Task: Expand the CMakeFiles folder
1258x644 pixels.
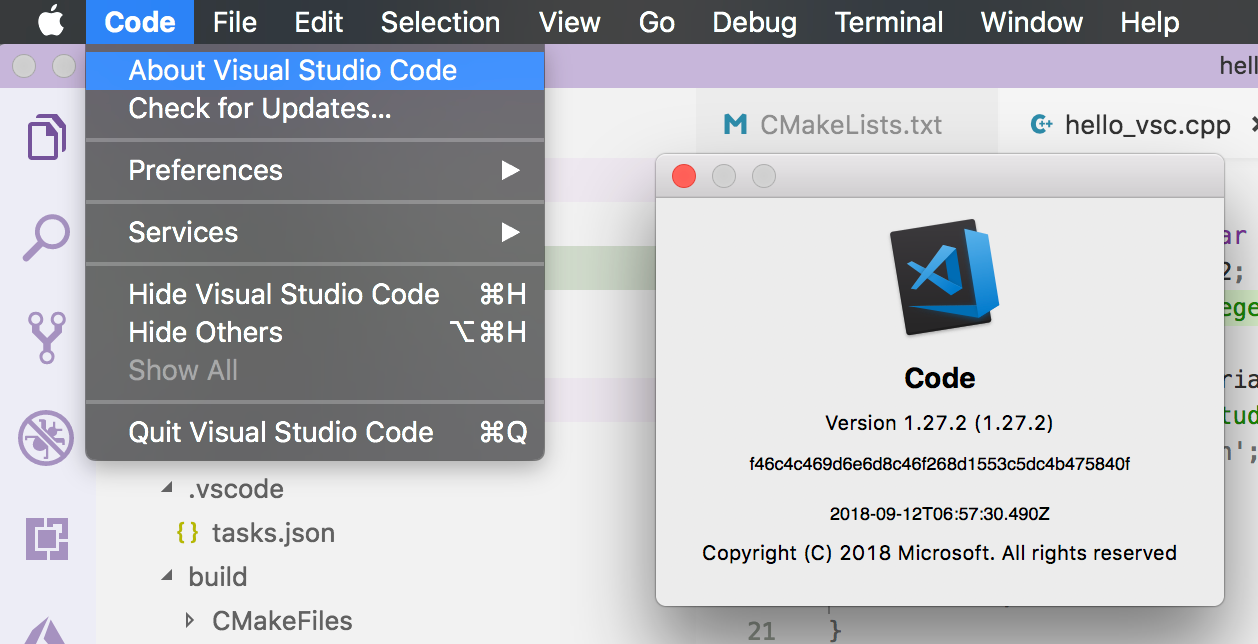Action: 190,621
